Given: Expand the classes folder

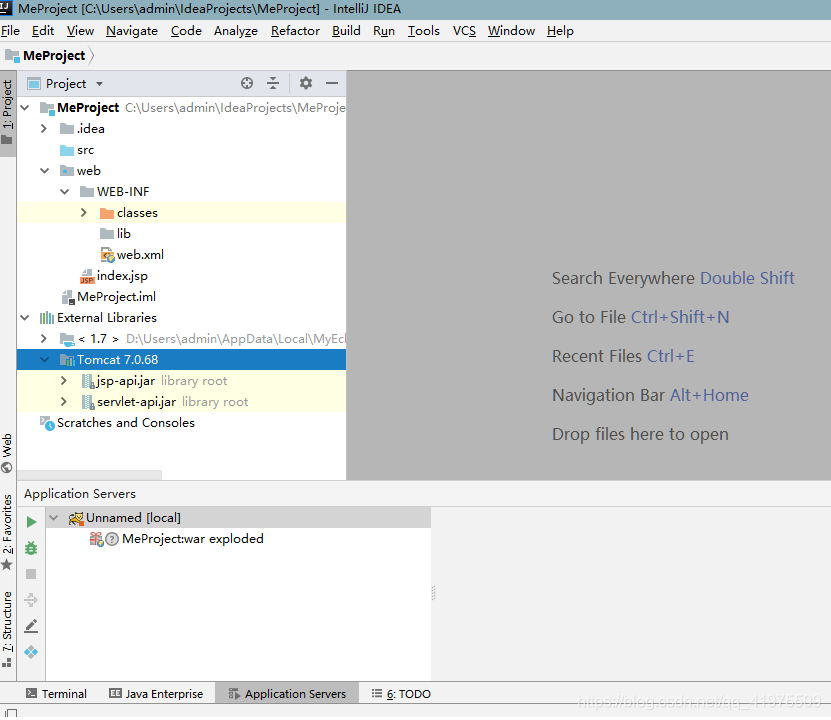Looking at the screenshot, I should 84,212.
